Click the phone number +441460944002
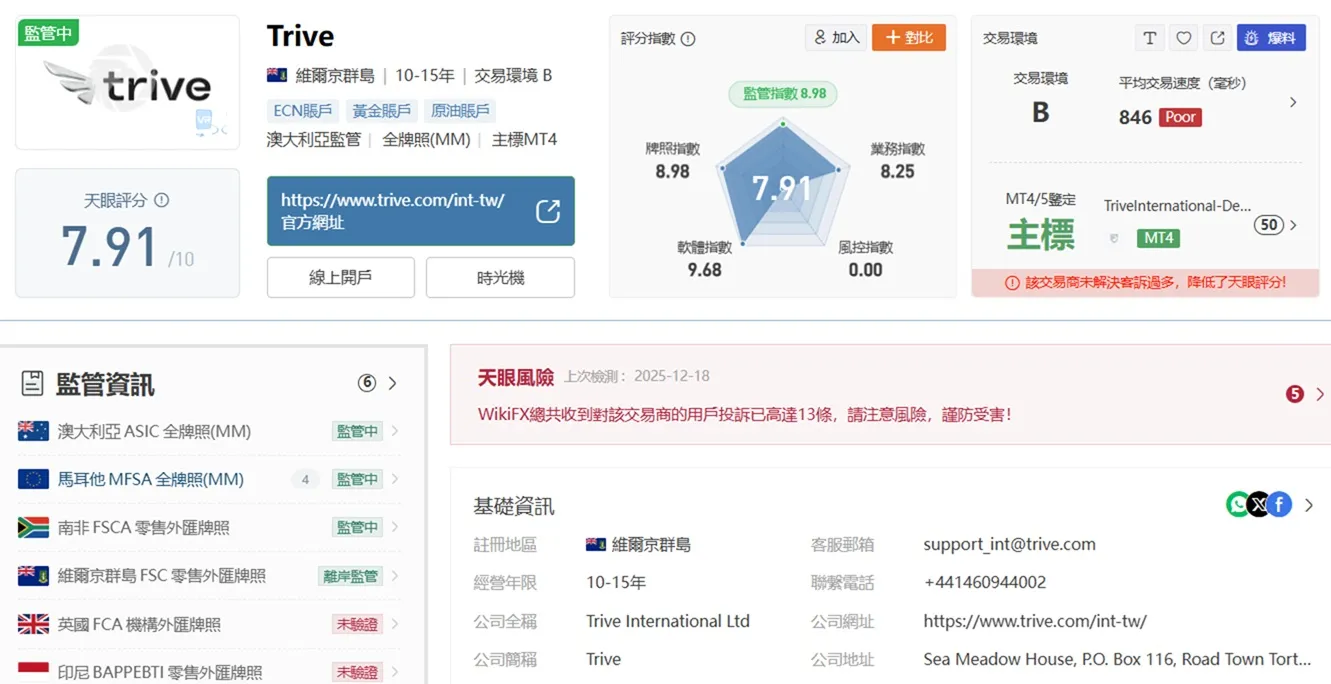This screenshot has width=1331, height=684. (984, 582)
